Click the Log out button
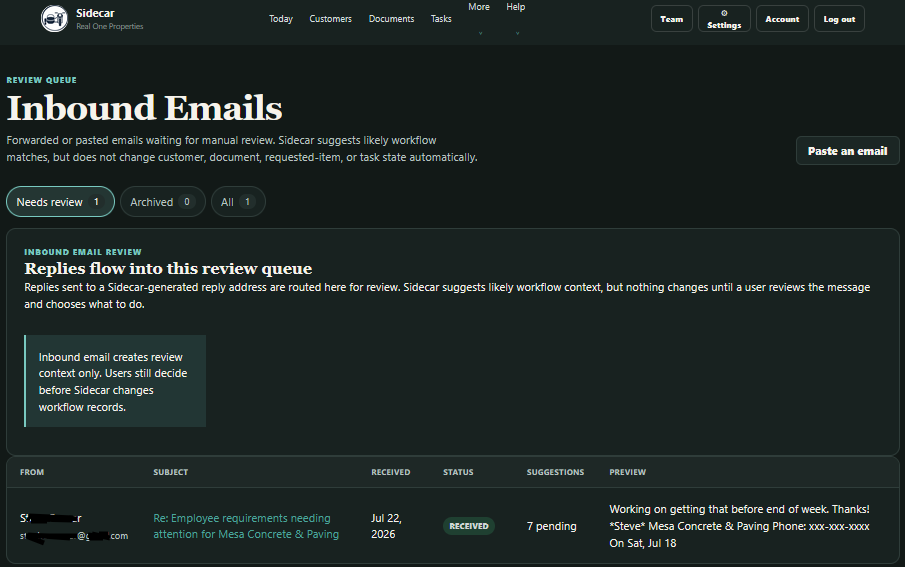905x567 pixels. (x=839, y=19)
